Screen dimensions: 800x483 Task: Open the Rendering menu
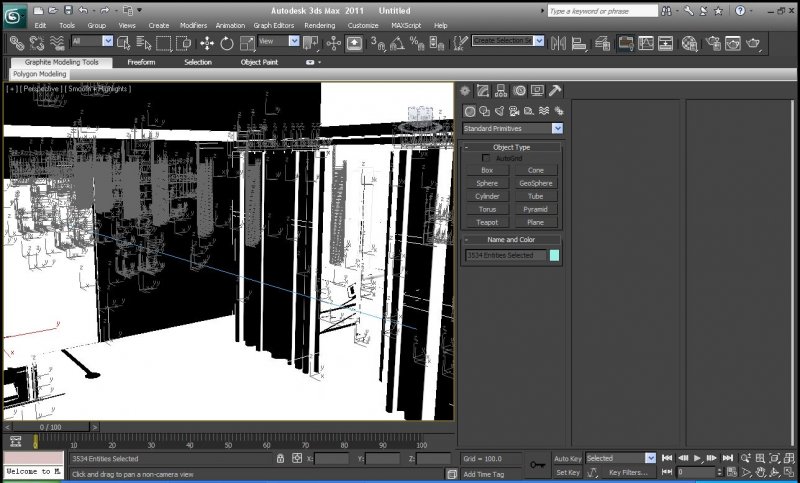[x=319, y=25]
